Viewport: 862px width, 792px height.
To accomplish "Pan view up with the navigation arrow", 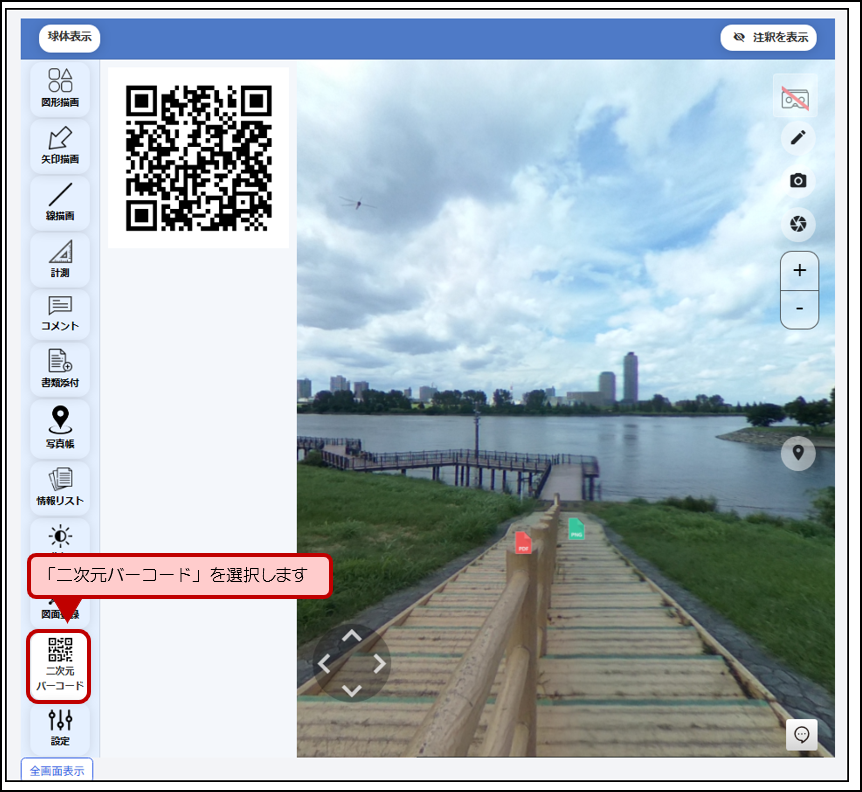I will coord(352,636).
